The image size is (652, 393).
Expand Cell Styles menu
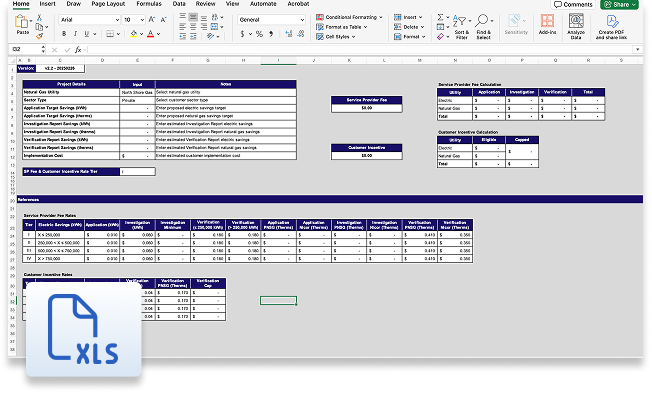[x=336, y=37]
